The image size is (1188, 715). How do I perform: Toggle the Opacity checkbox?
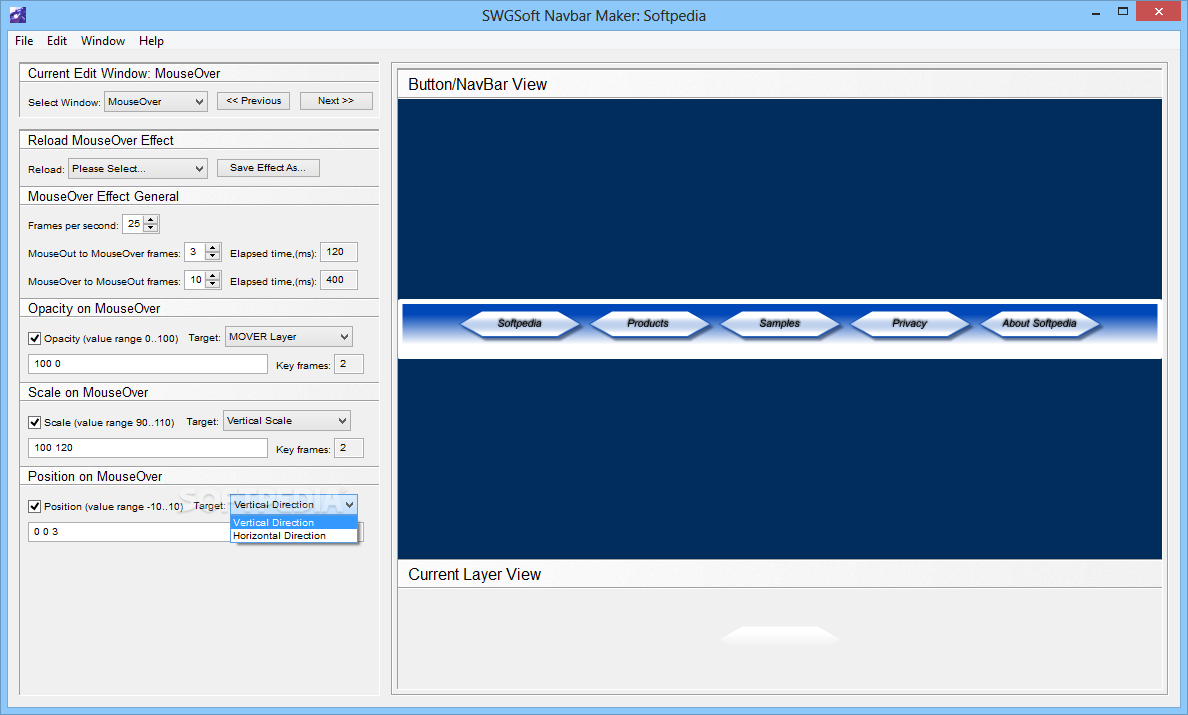34,339
